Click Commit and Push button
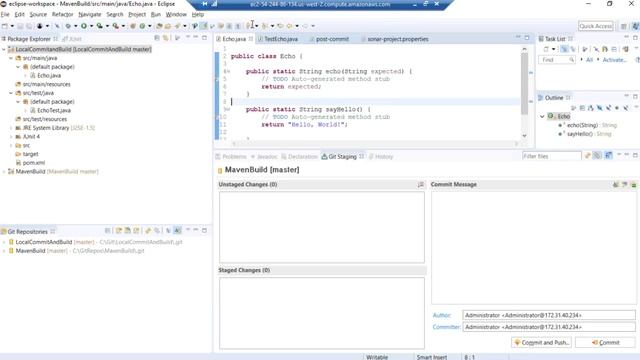The image size is (640, 360). click(x=541, y=342)
